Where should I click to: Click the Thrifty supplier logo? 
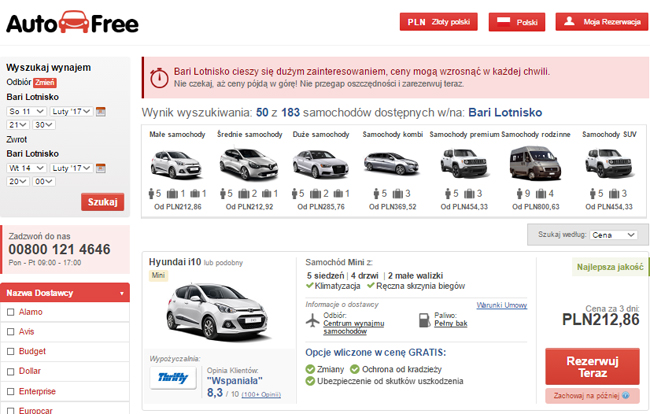coord(173,378)
